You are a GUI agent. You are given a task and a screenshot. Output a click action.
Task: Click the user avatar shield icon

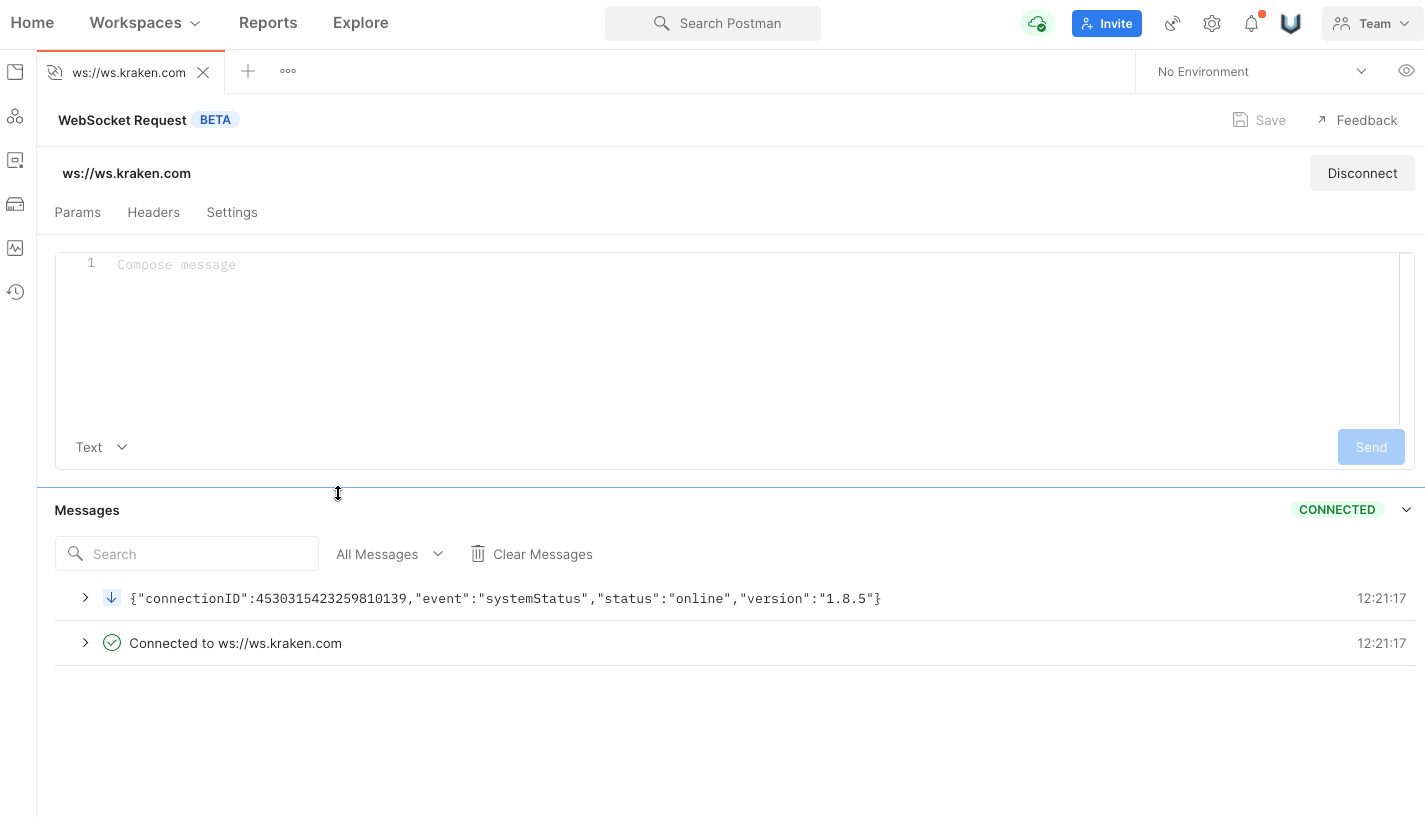[x=1291, y=23]
